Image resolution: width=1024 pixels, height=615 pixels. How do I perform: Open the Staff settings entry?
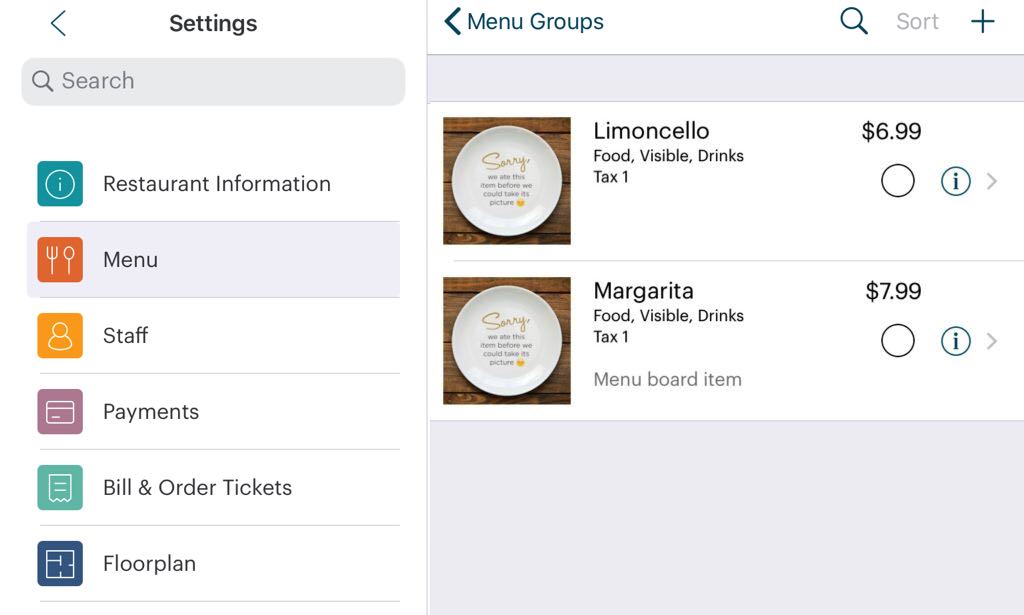coord(213,336)
